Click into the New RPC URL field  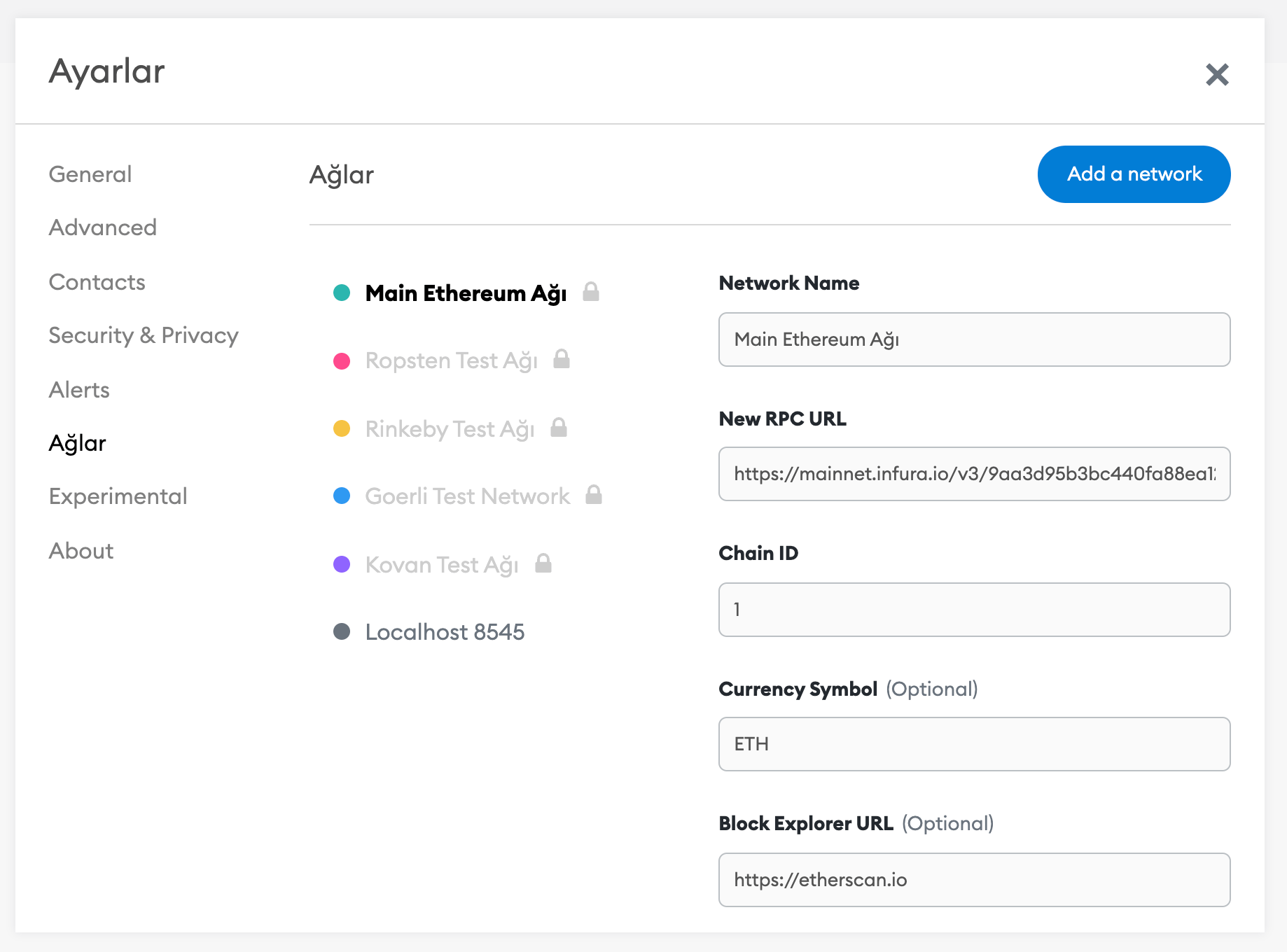pyautogui.click(x=974, y=474)
